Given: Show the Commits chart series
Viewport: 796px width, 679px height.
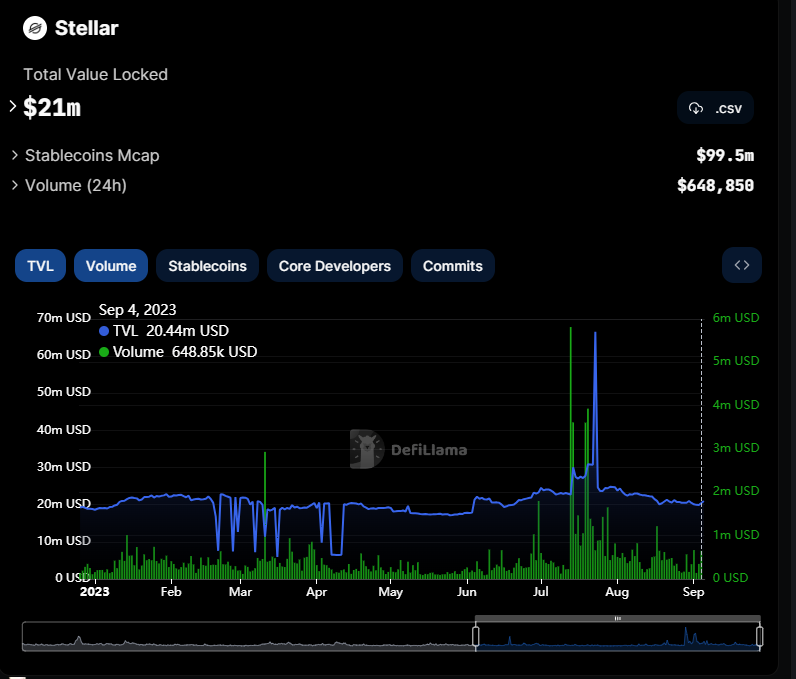Looking at the screenshot, I should coord(452,266).
